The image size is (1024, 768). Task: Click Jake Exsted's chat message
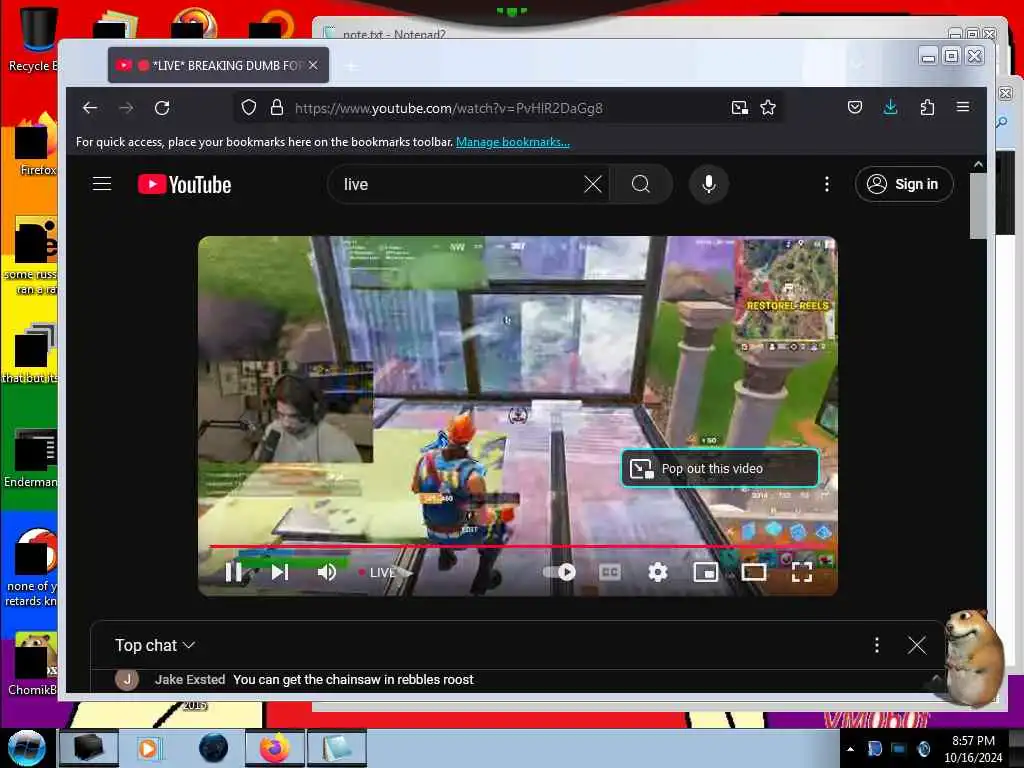353,680
